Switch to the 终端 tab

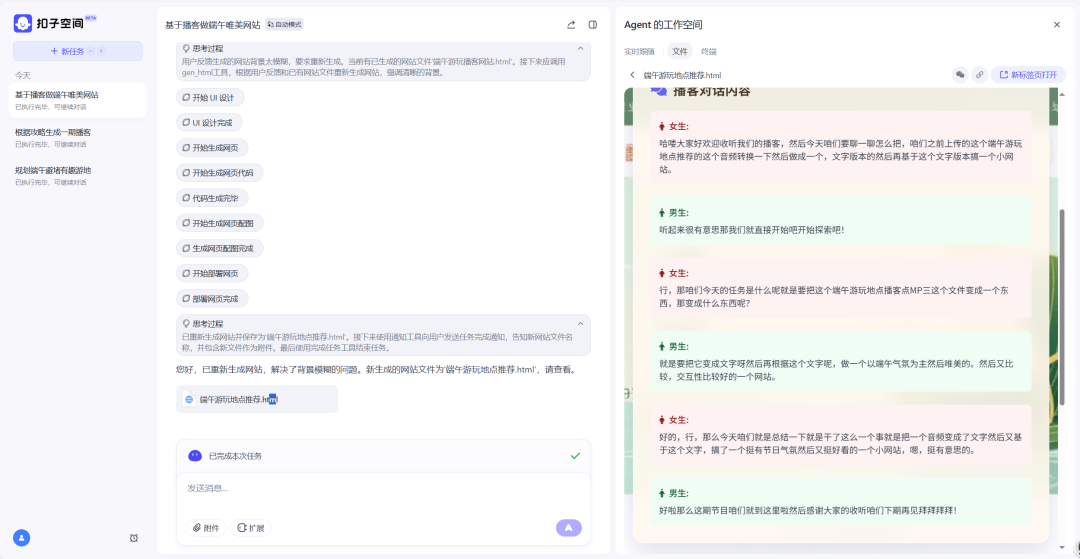tap(709, 52)
